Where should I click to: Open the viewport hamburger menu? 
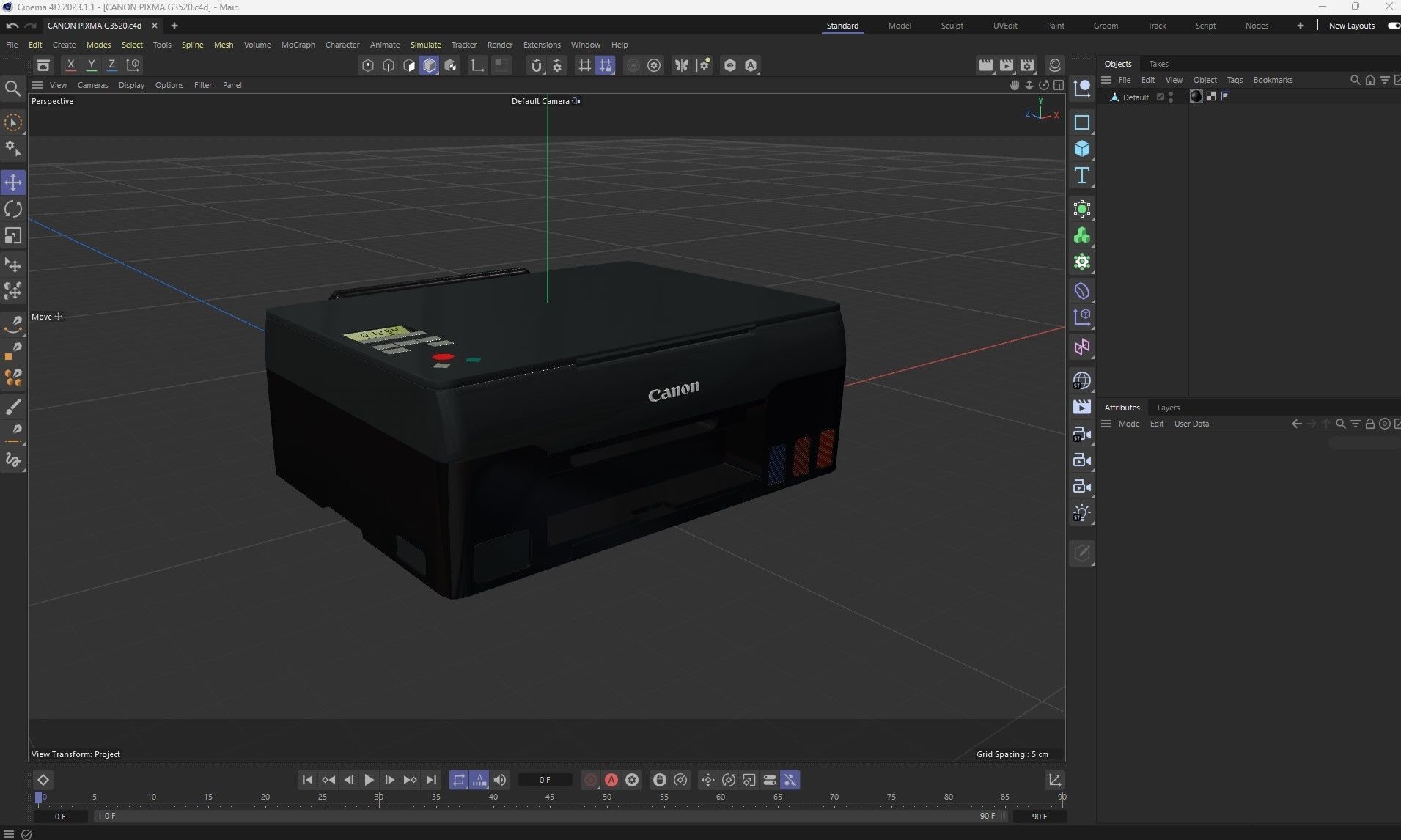click(x=37, y=85)
